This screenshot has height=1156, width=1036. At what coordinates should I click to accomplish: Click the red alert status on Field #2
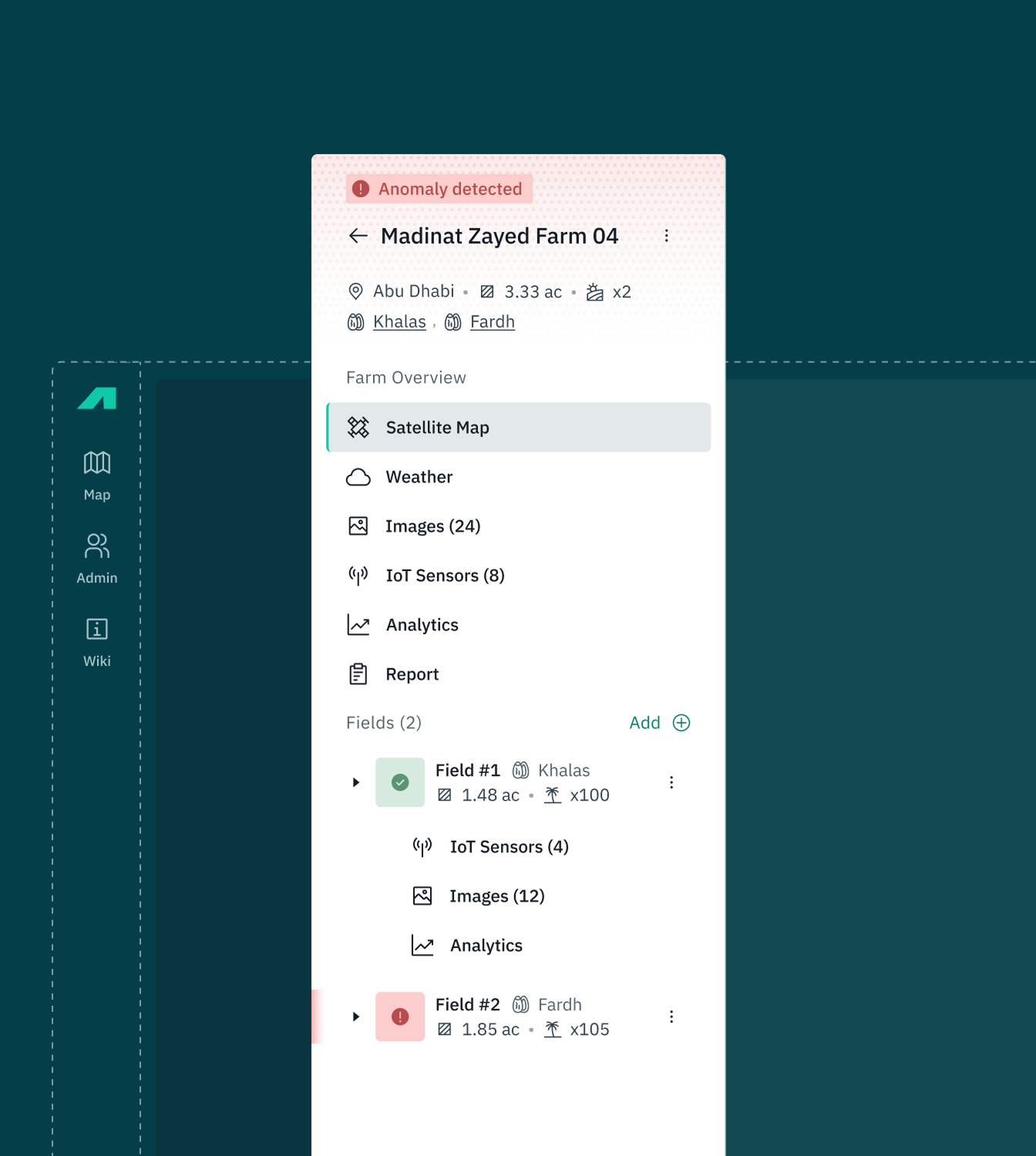tap(399, 1017)
